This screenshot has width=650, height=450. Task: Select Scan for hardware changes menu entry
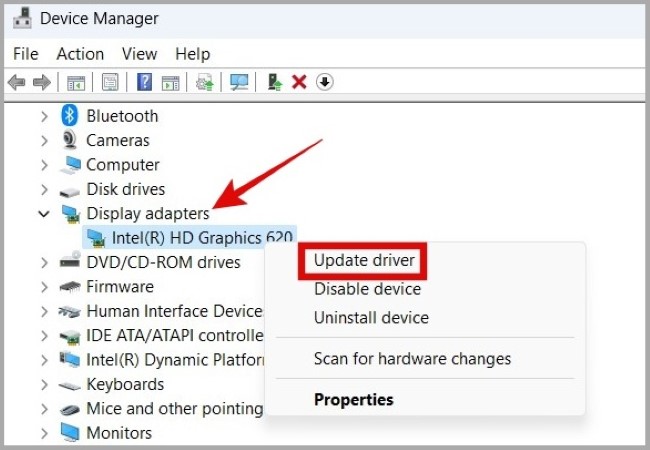click(x=412, y=358)
